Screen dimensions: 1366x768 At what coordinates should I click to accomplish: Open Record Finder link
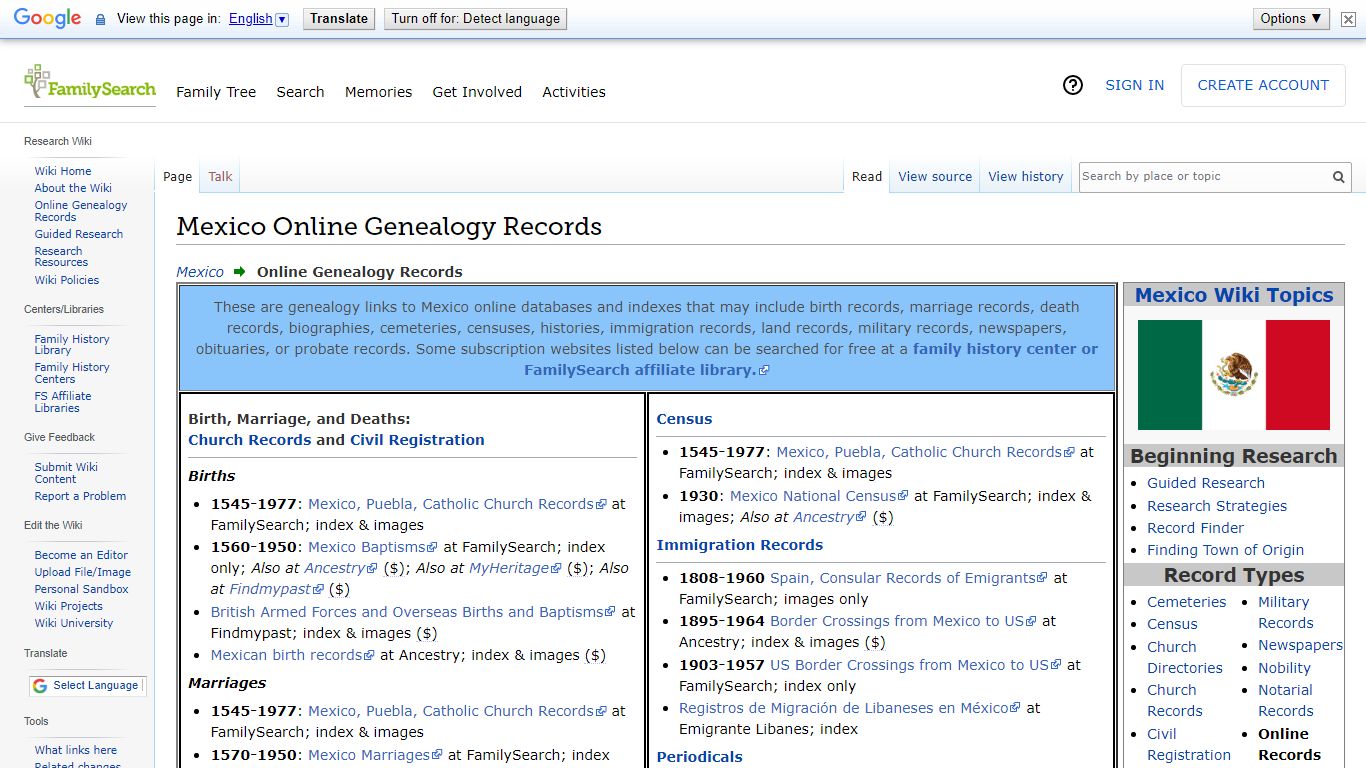click(1196, 528)
